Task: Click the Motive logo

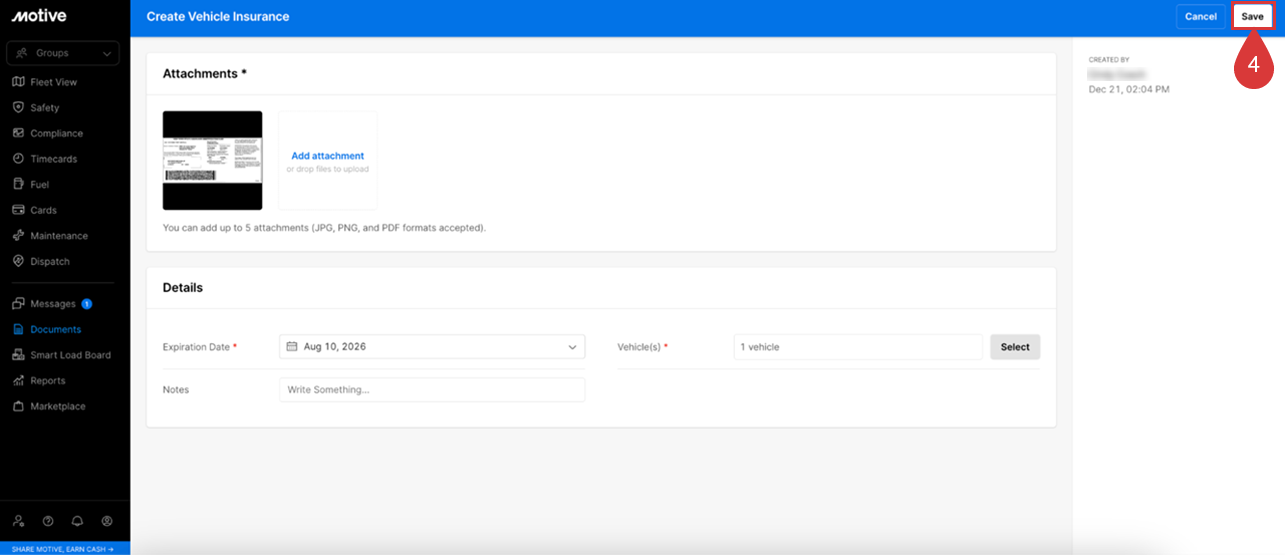Action: click(x=39, y=16)
